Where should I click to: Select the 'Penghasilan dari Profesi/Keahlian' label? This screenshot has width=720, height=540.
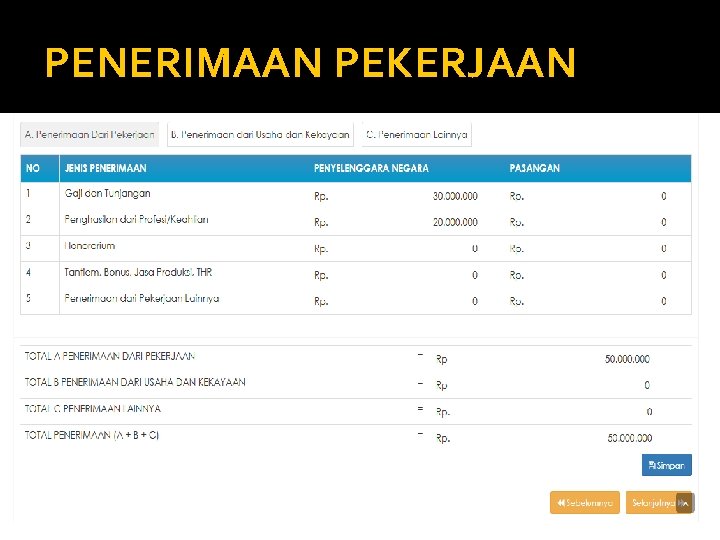pos(136,219)
